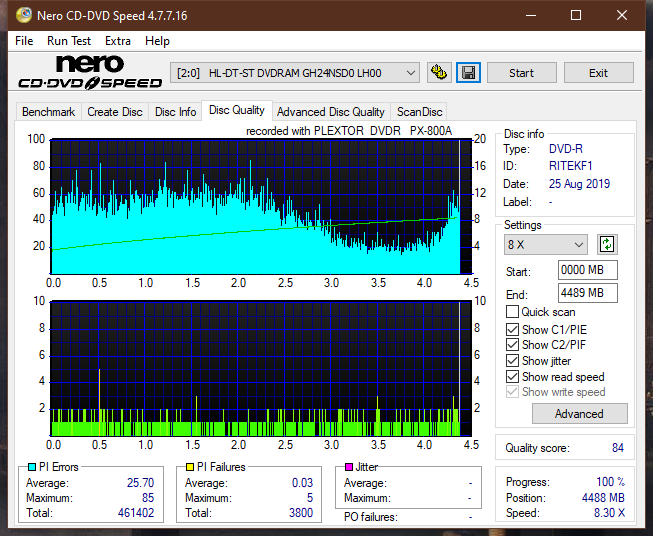Click the End MB input field
Screen dimensions: 653x536
[587, 293]
